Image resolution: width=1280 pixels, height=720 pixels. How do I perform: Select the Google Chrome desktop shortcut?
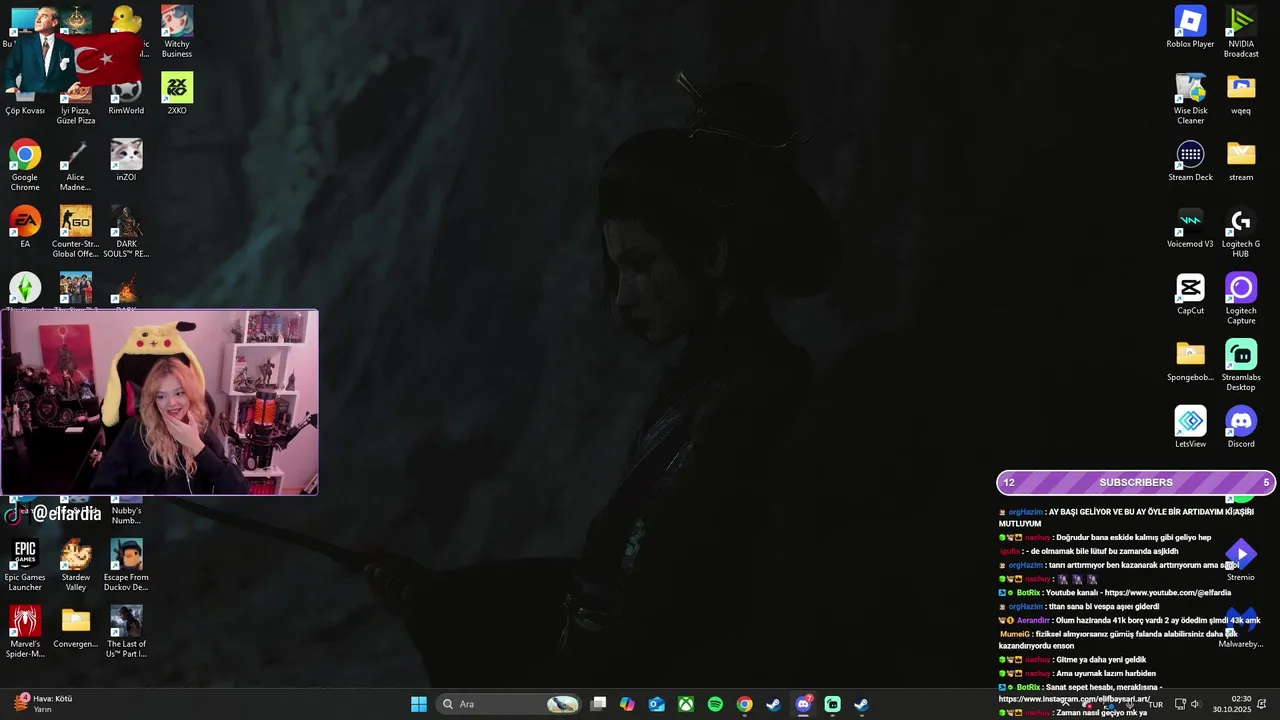[25, 165]
